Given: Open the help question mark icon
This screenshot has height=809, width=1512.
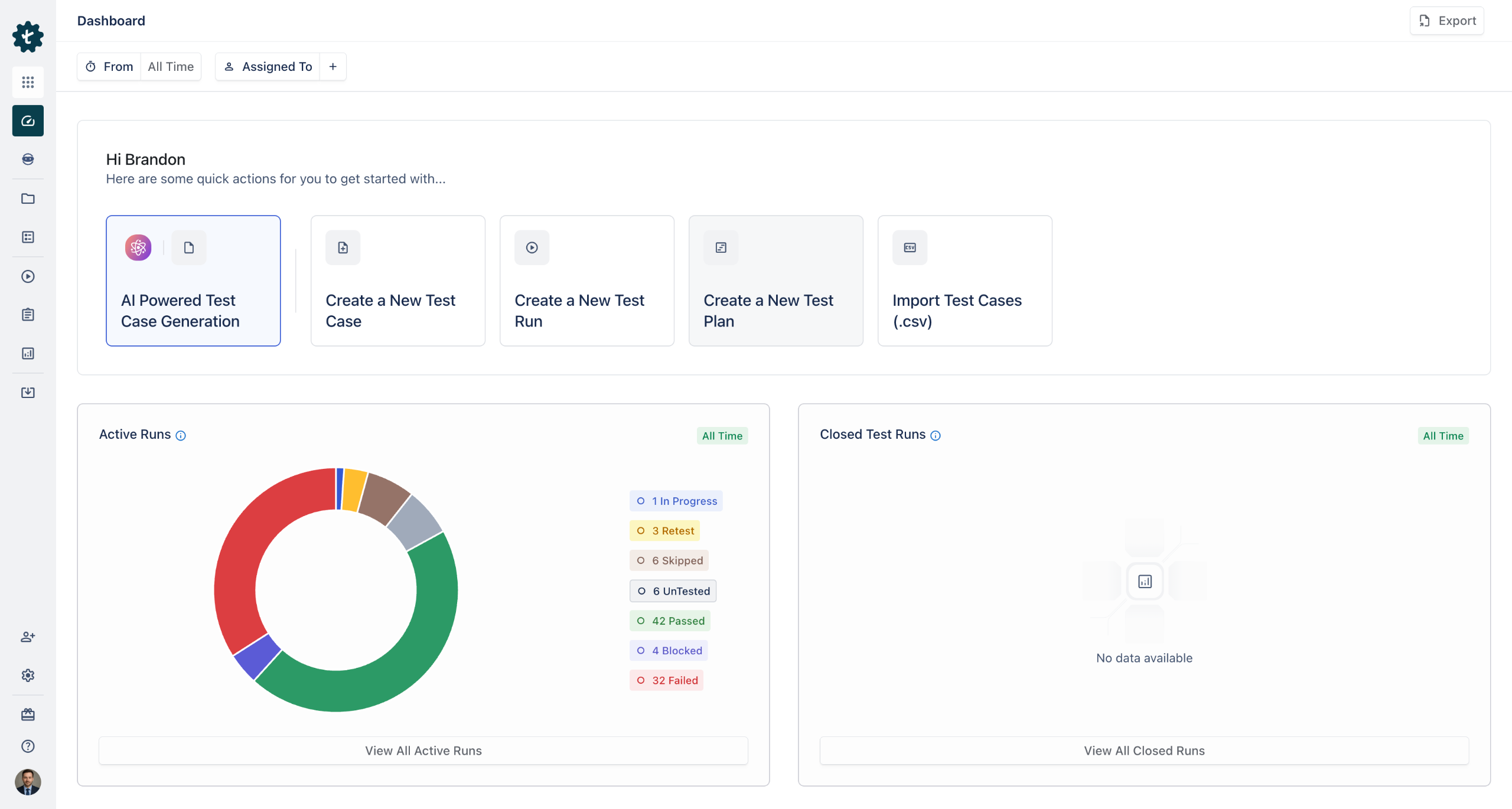Looking at the screenshot, I should click(28, 746).
